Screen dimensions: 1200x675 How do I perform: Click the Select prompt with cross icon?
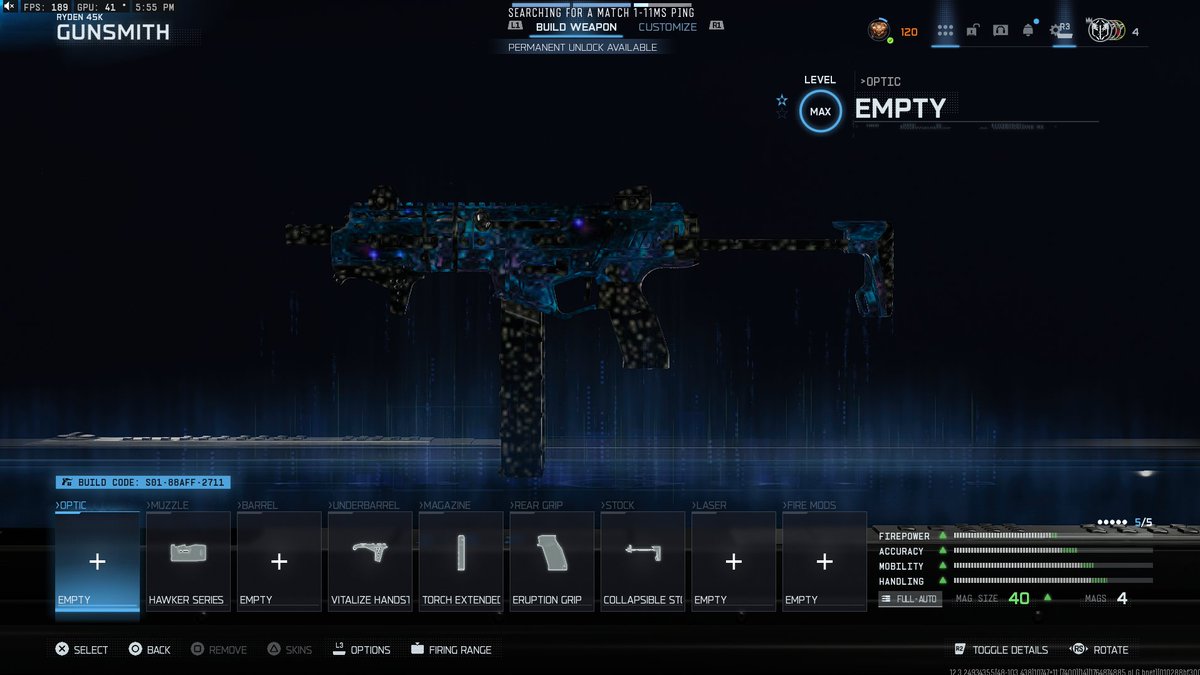point(81,649)
